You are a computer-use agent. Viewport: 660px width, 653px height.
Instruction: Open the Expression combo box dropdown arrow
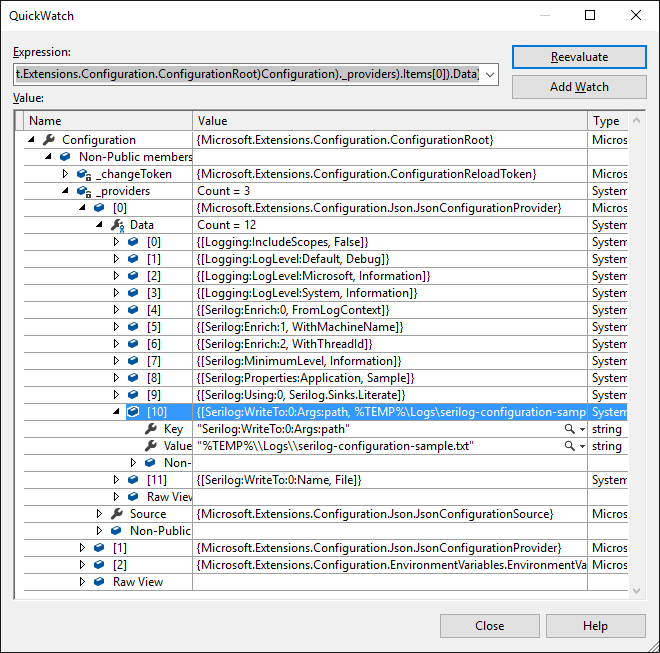[x=490, y=75]
